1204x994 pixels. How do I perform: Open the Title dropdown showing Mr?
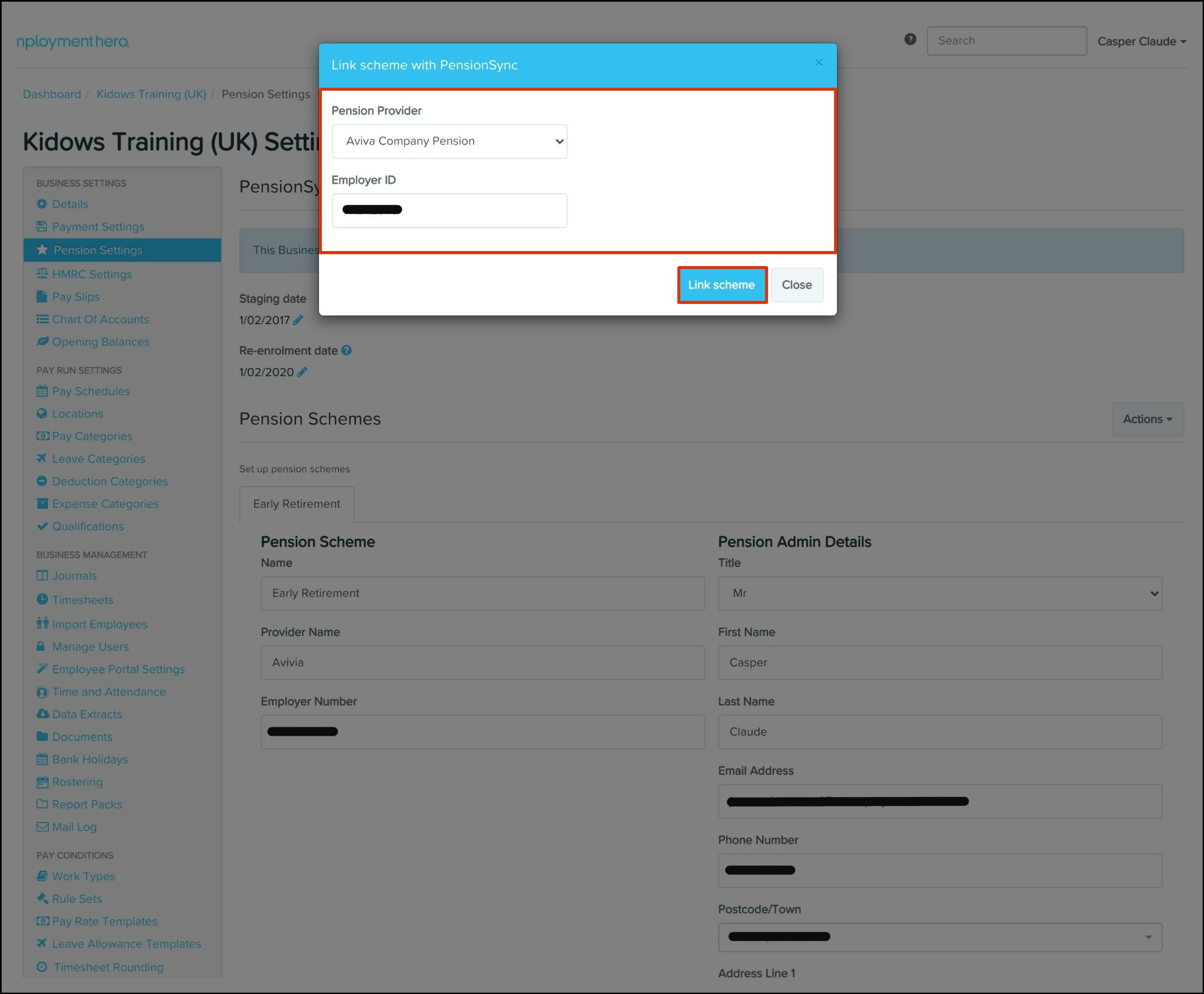click(939, 593)
